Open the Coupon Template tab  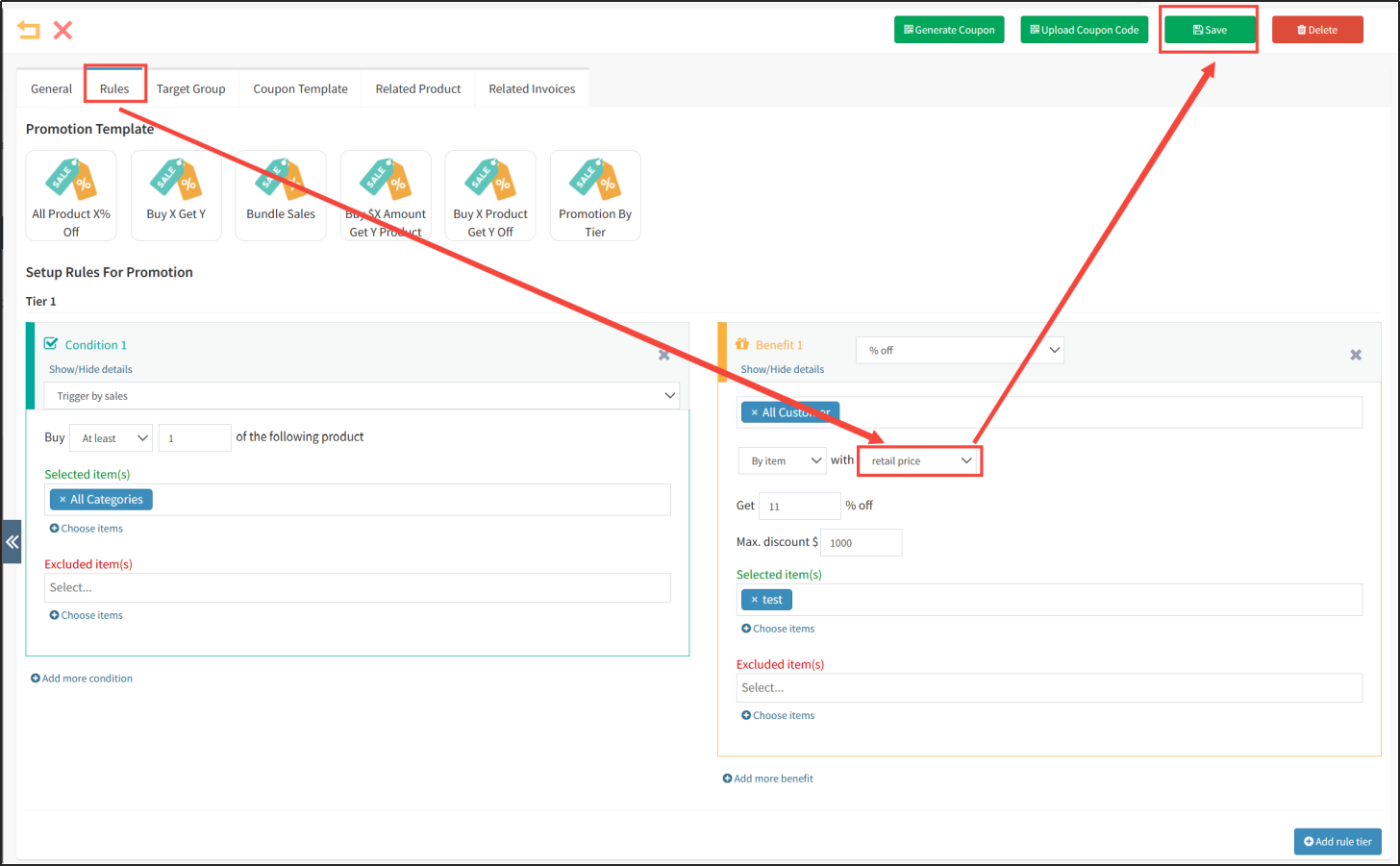coord(300,88)
